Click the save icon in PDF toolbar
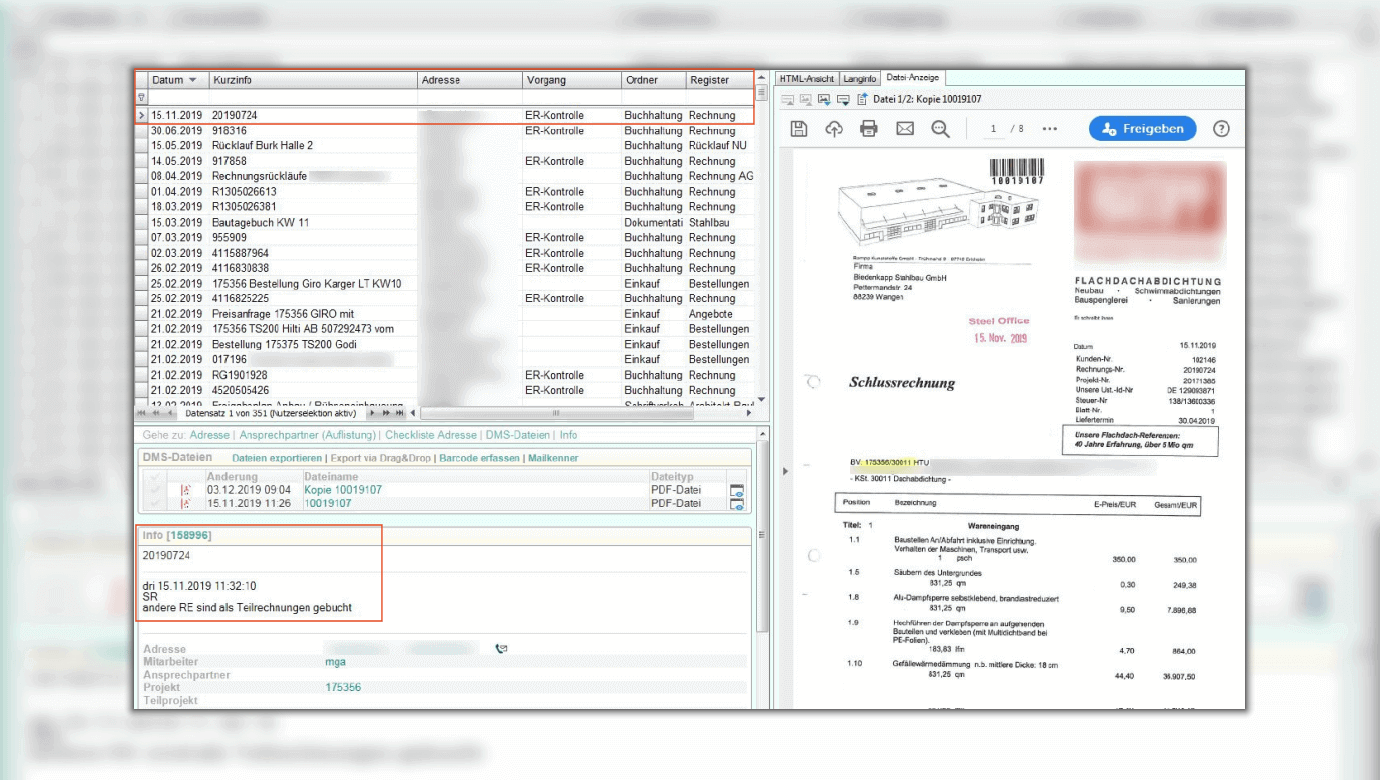 pos(798,129)
